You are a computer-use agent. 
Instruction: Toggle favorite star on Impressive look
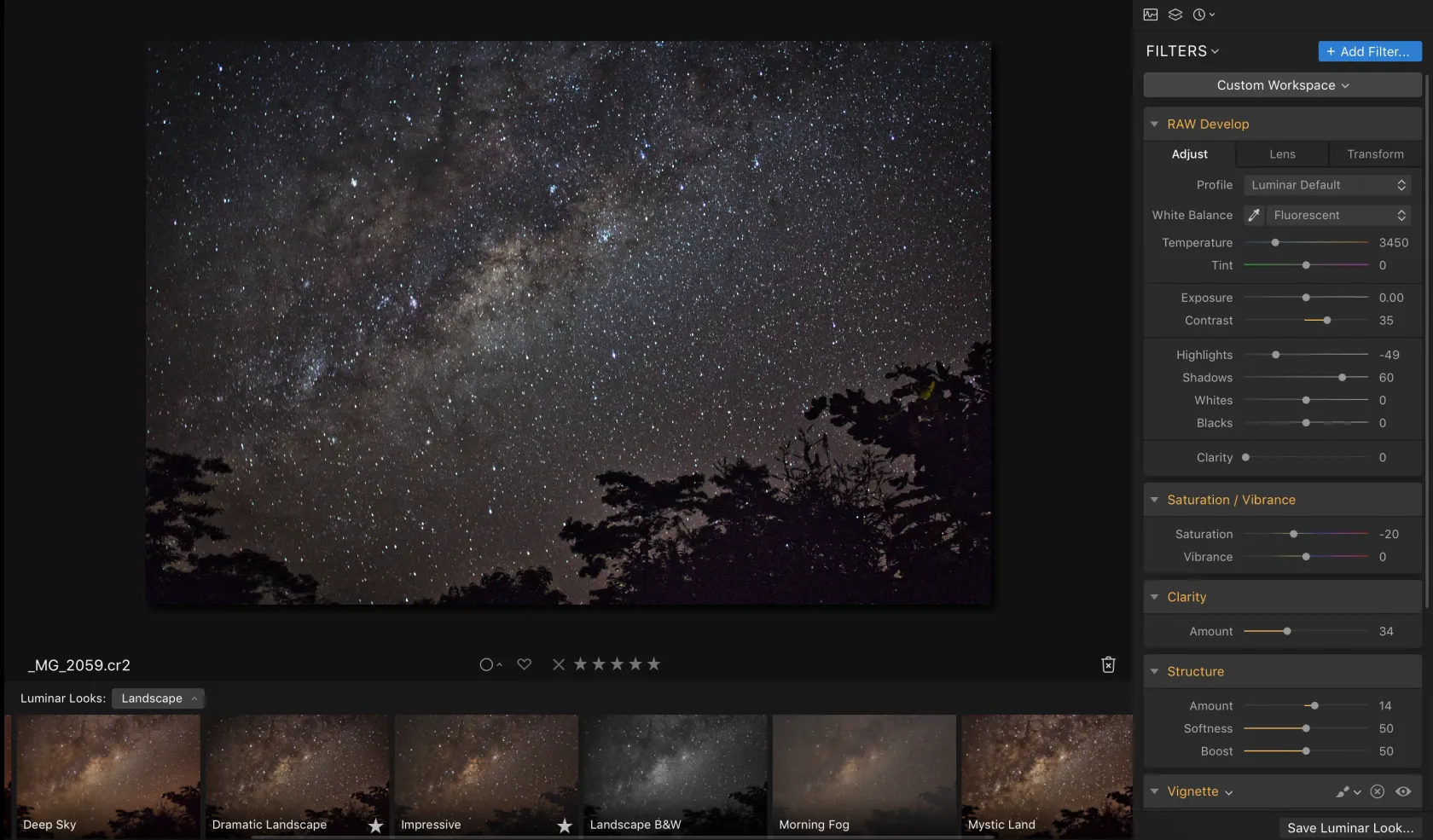tap(564, 826)
